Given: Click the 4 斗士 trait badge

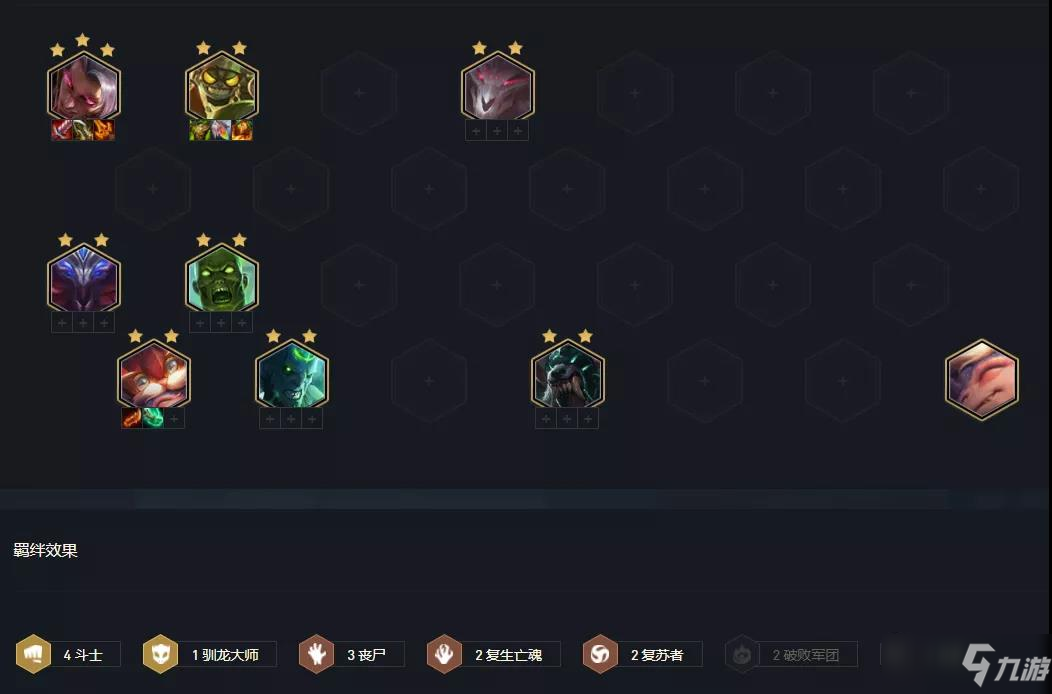Looking at the screenshot, I should point(68,654).
